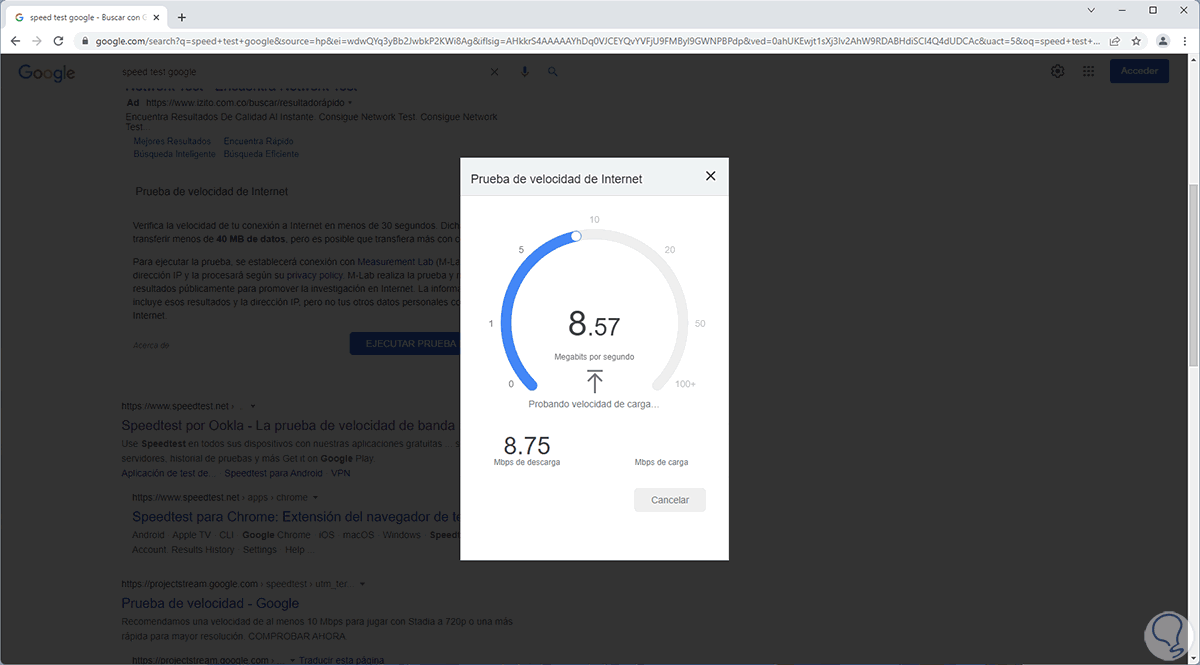Click the 'Mbps de carga' label

[x=661, y=463]
